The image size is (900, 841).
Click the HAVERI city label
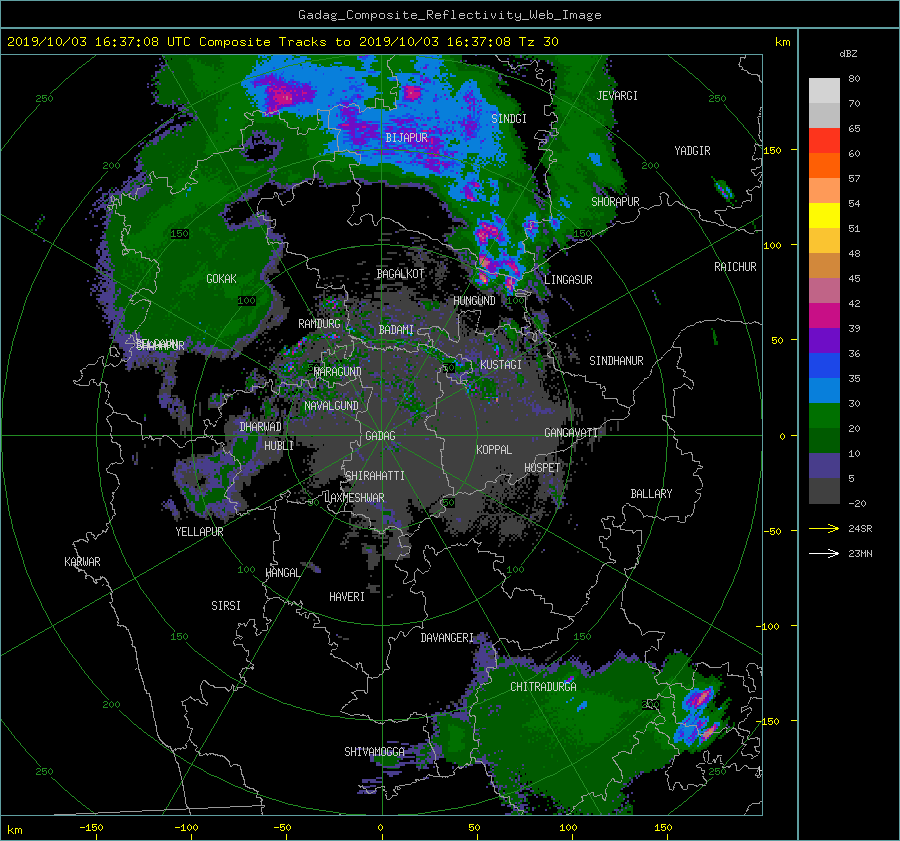coord(347,597)
